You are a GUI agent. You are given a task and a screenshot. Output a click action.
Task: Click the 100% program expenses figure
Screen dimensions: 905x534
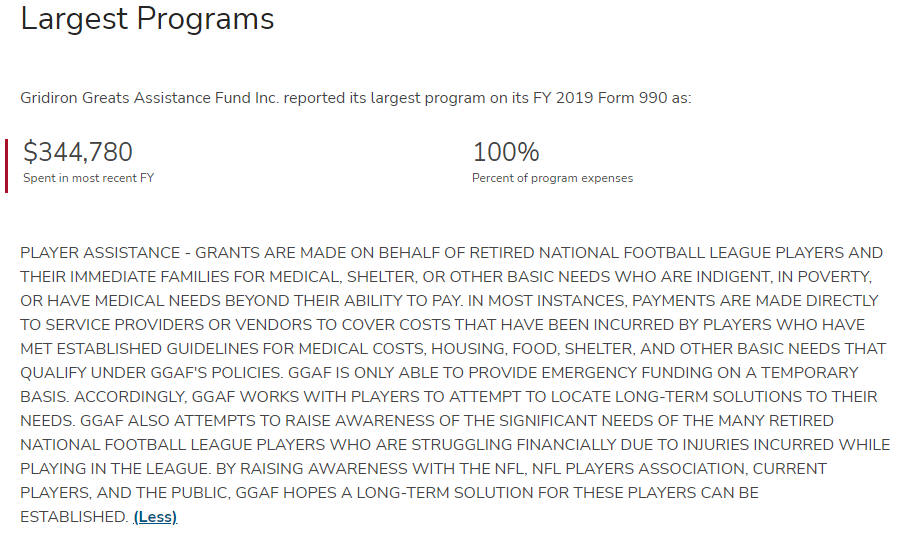tap(506, 152)
